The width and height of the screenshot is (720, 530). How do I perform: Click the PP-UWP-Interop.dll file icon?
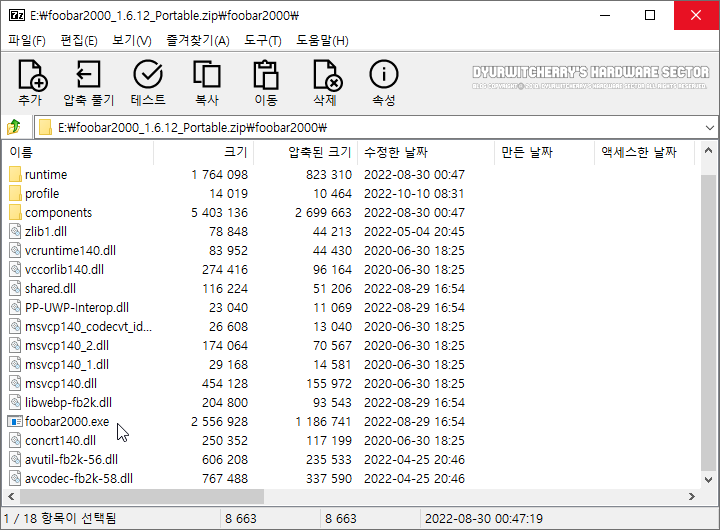tap(15, 307)
